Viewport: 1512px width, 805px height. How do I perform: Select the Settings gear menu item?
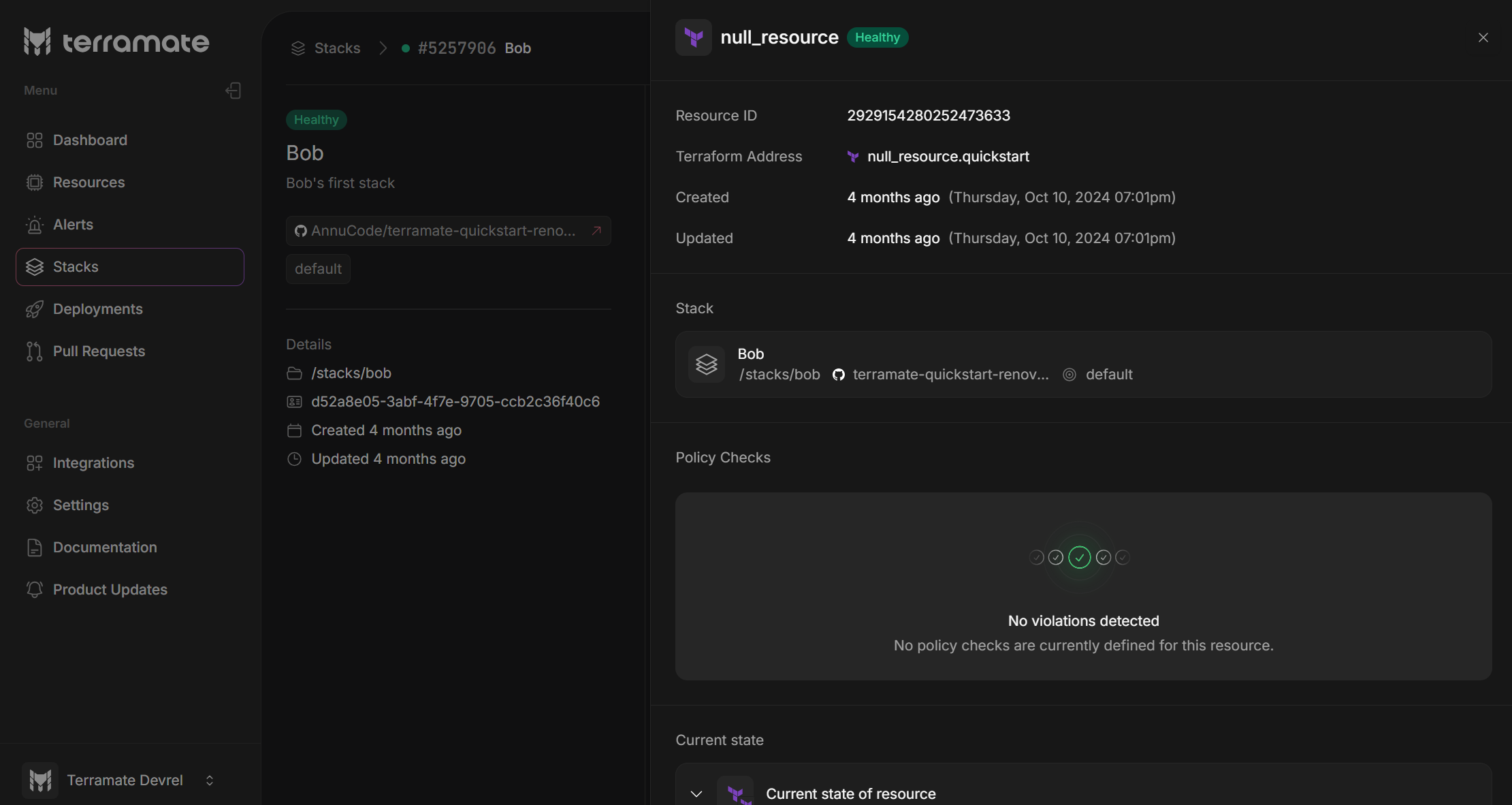coord(80,505)
